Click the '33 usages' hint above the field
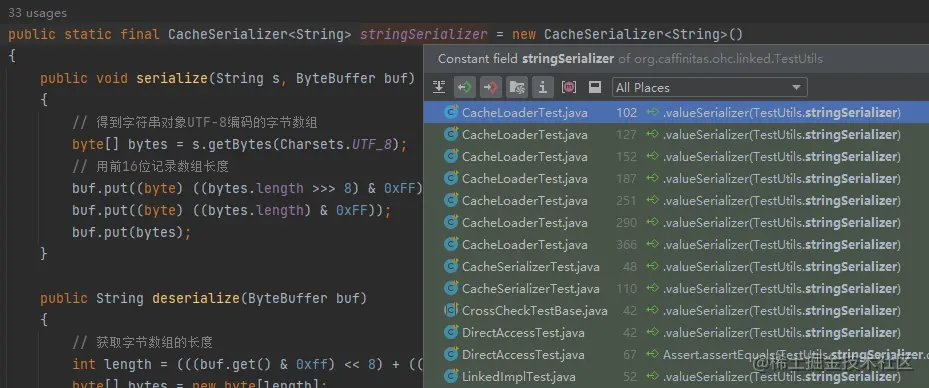929x388 pixels. 37,12
